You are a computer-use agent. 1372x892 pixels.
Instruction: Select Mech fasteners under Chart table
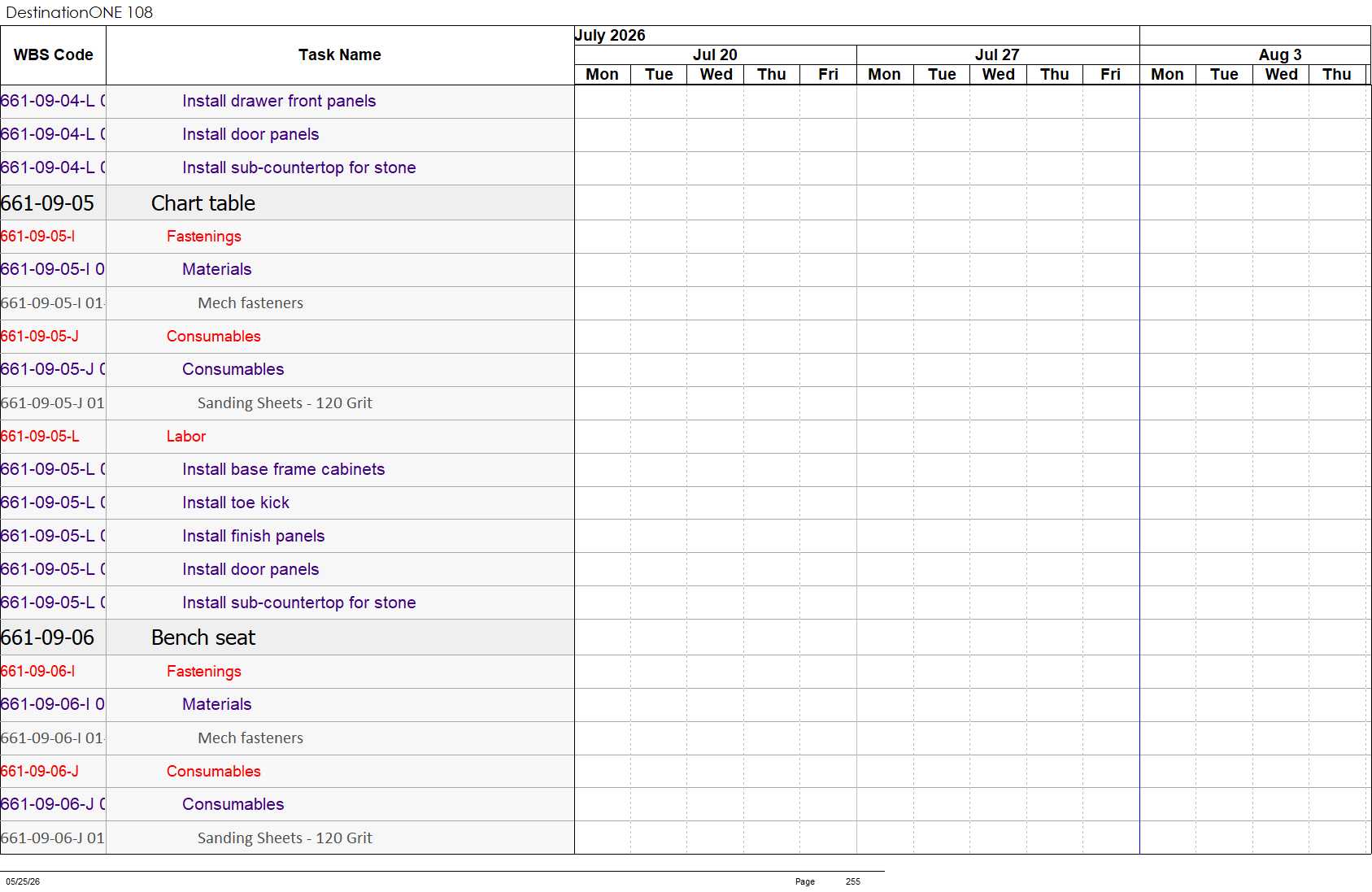click(250, 303)
